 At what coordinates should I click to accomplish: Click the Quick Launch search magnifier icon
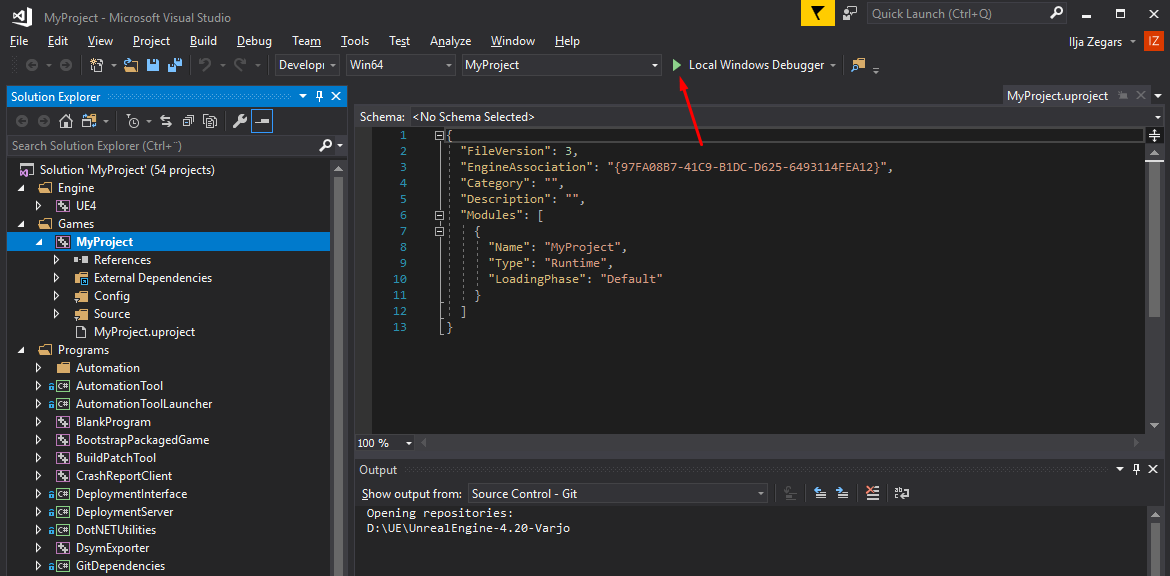[1057, 13]
